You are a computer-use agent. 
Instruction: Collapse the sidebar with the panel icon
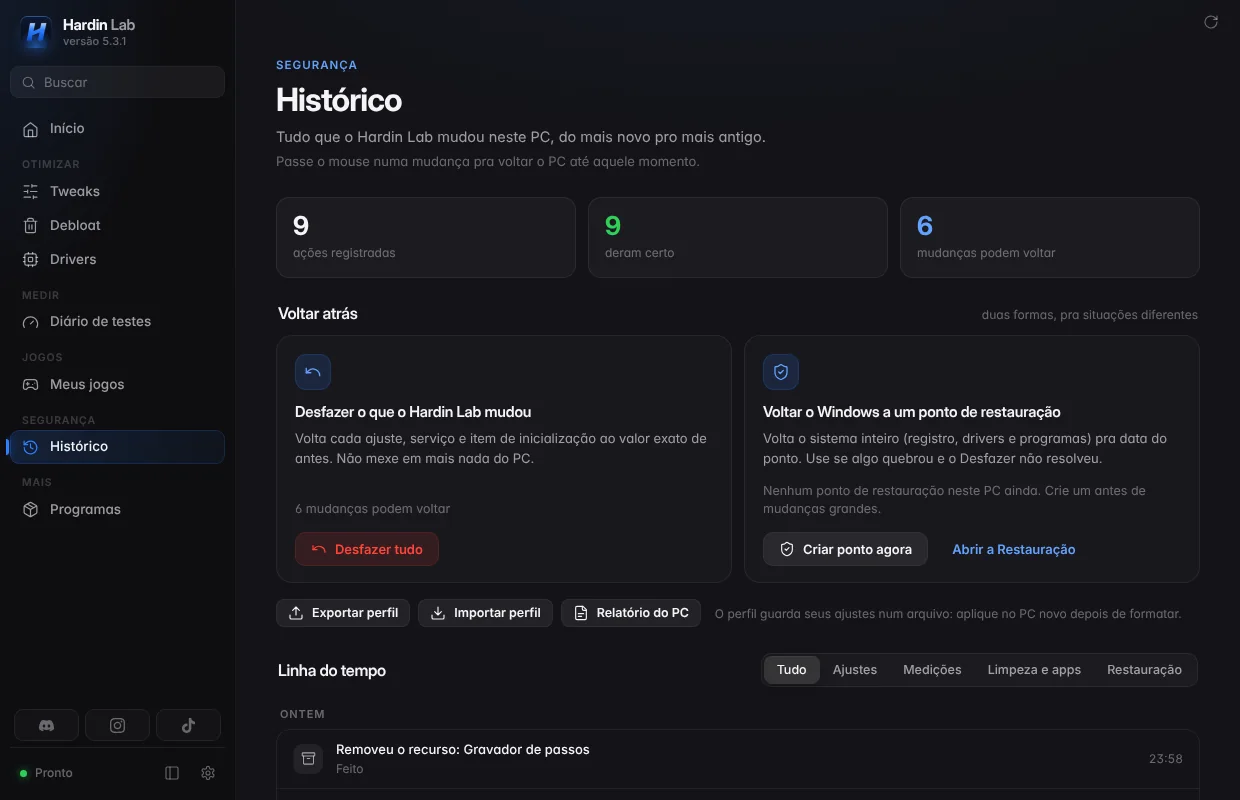tap(172, 773)
